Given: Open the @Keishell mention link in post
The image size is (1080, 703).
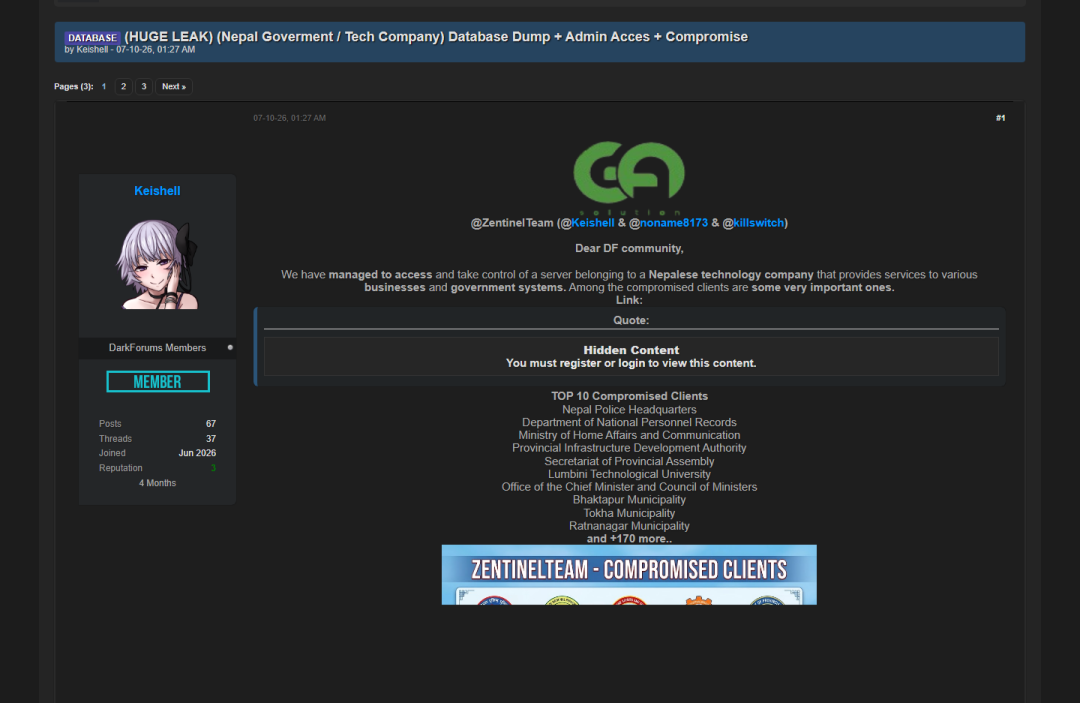Looking at the screenshot, I should pyautogui.click(x=592, y=223).
